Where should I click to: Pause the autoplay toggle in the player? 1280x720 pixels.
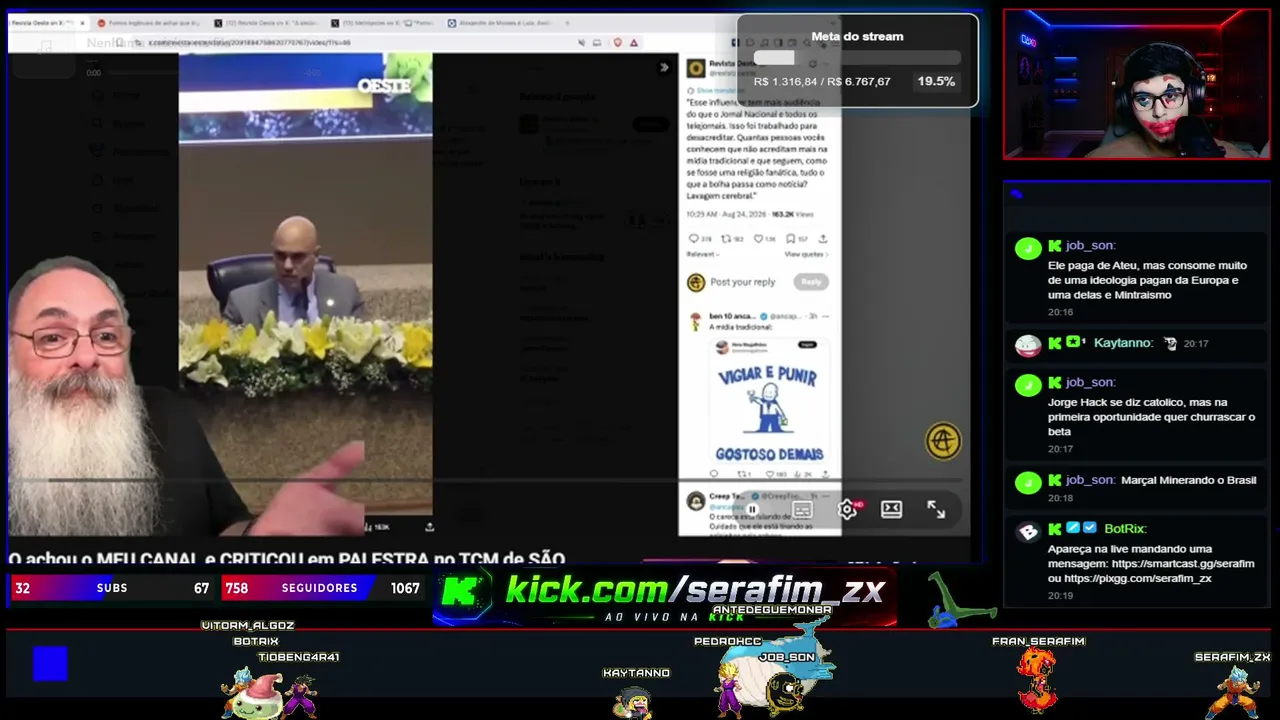[x=752, y=509]
